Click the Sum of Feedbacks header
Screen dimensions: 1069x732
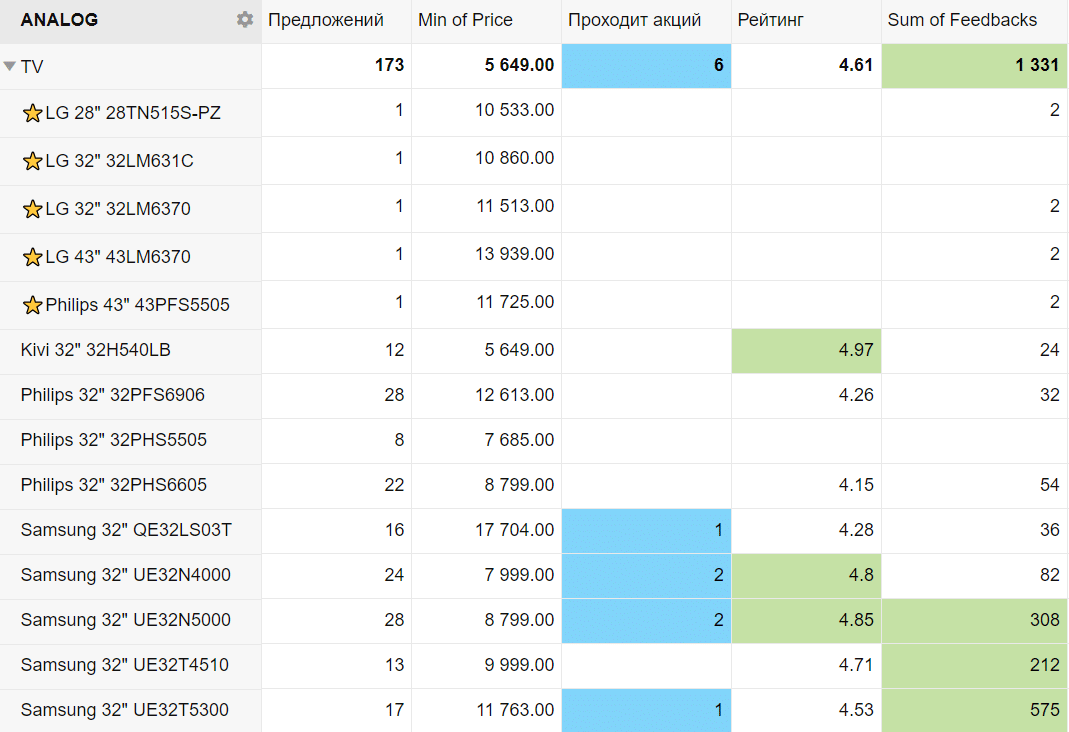(962, 20)
